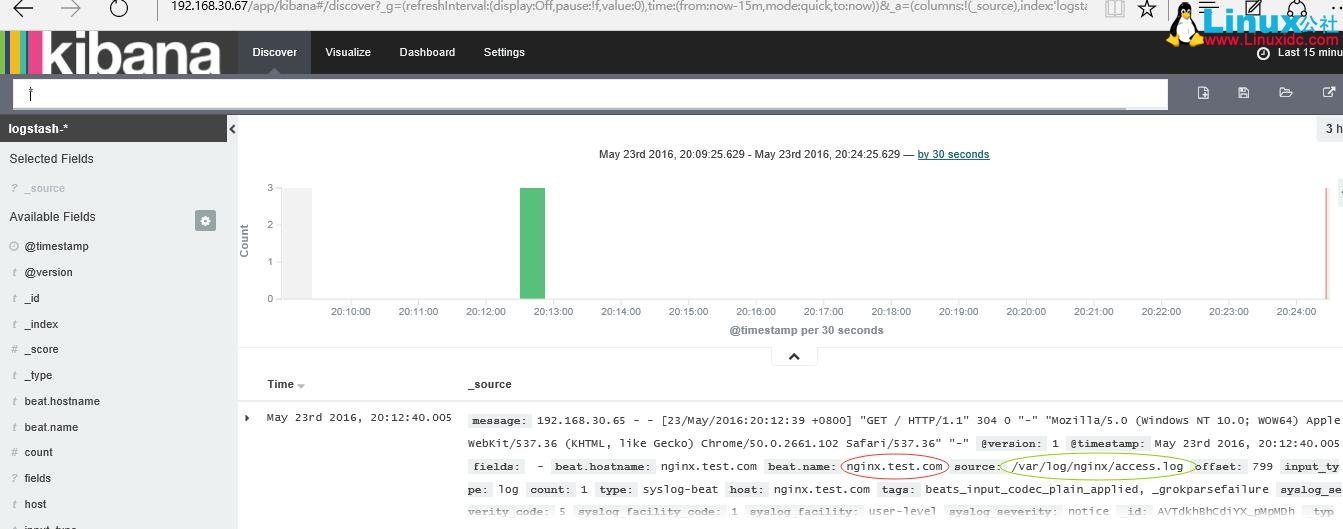Select the count field
Viewport: 1343px width, 529px height.
click(x=39, y=452)
